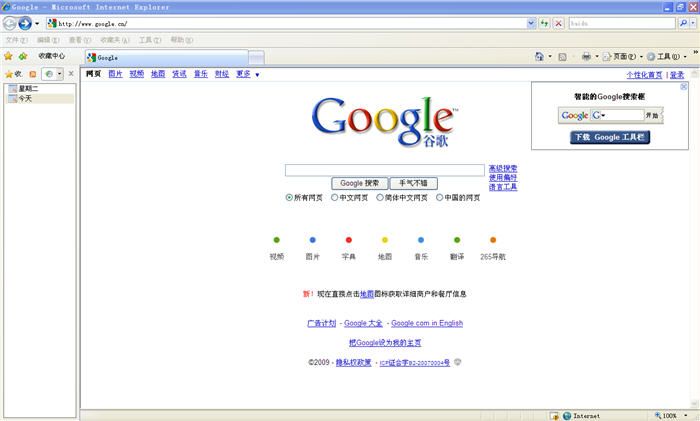700x421 pixels.
Task: Open the recent pages dropdown beside Forward
Action: pos(37,23)
